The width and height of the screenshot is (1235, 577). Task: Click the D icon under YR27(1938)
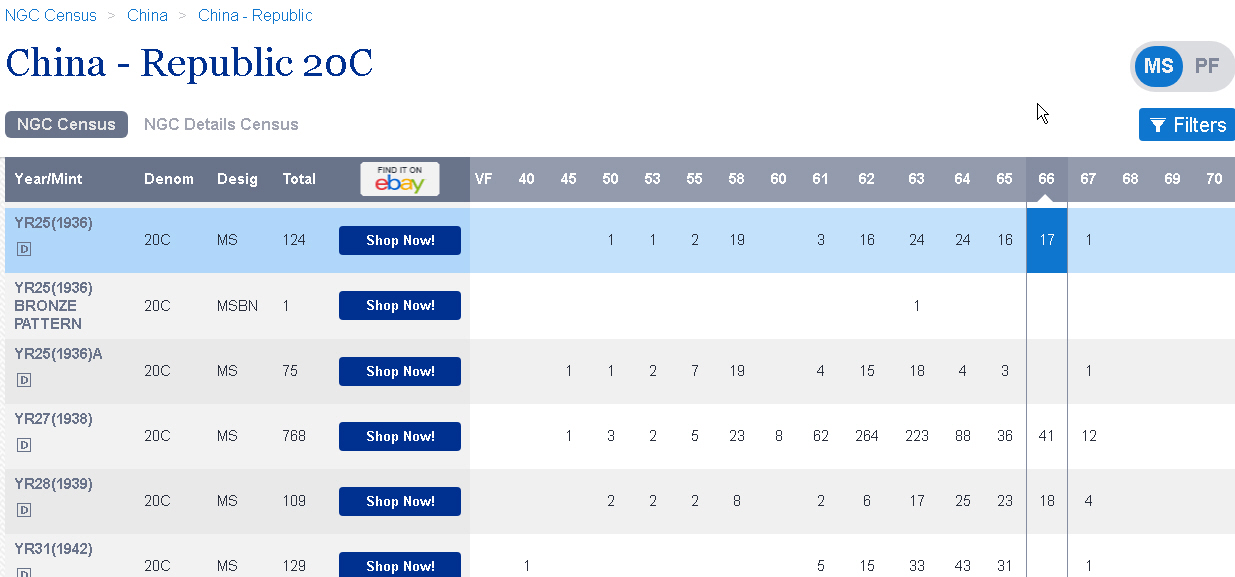tap(25, 445)
